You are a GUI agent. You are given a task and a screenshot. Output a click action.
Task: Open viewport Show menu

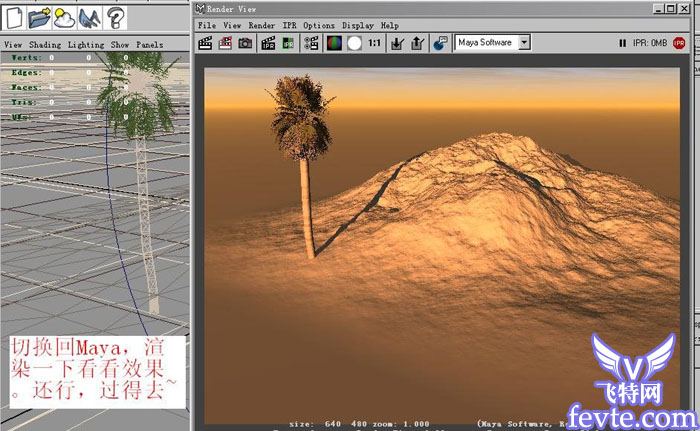(x=120, y=45)
